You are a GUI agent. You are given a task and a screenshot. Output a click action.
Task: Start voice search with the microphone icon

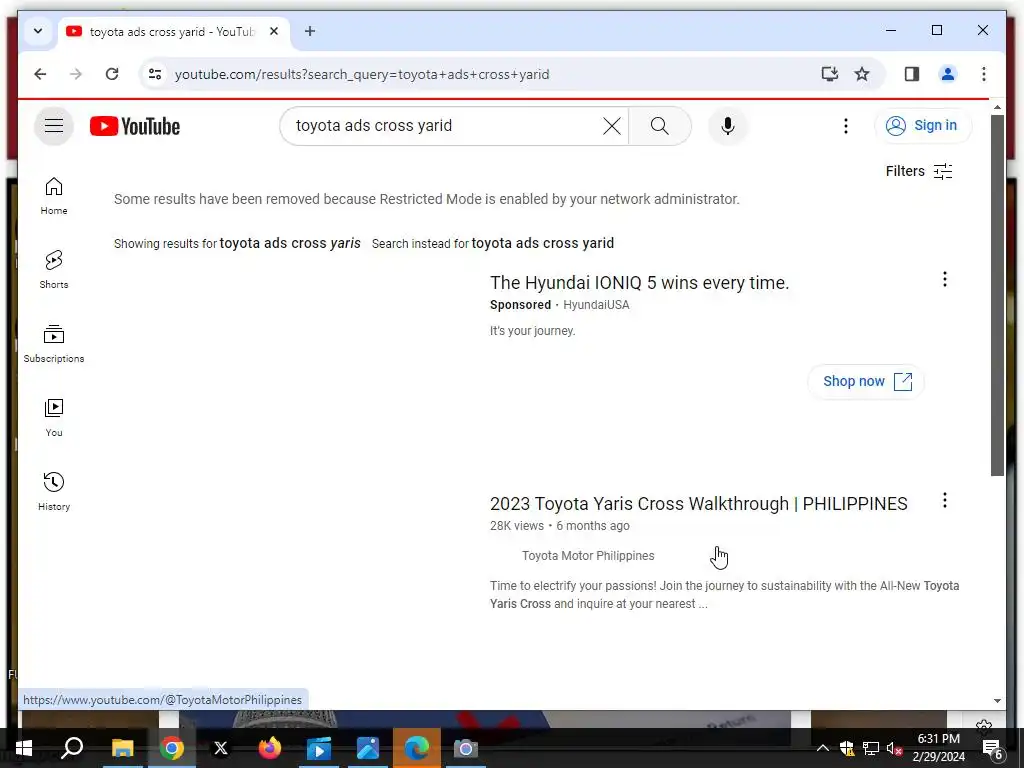tap(728, 125)
